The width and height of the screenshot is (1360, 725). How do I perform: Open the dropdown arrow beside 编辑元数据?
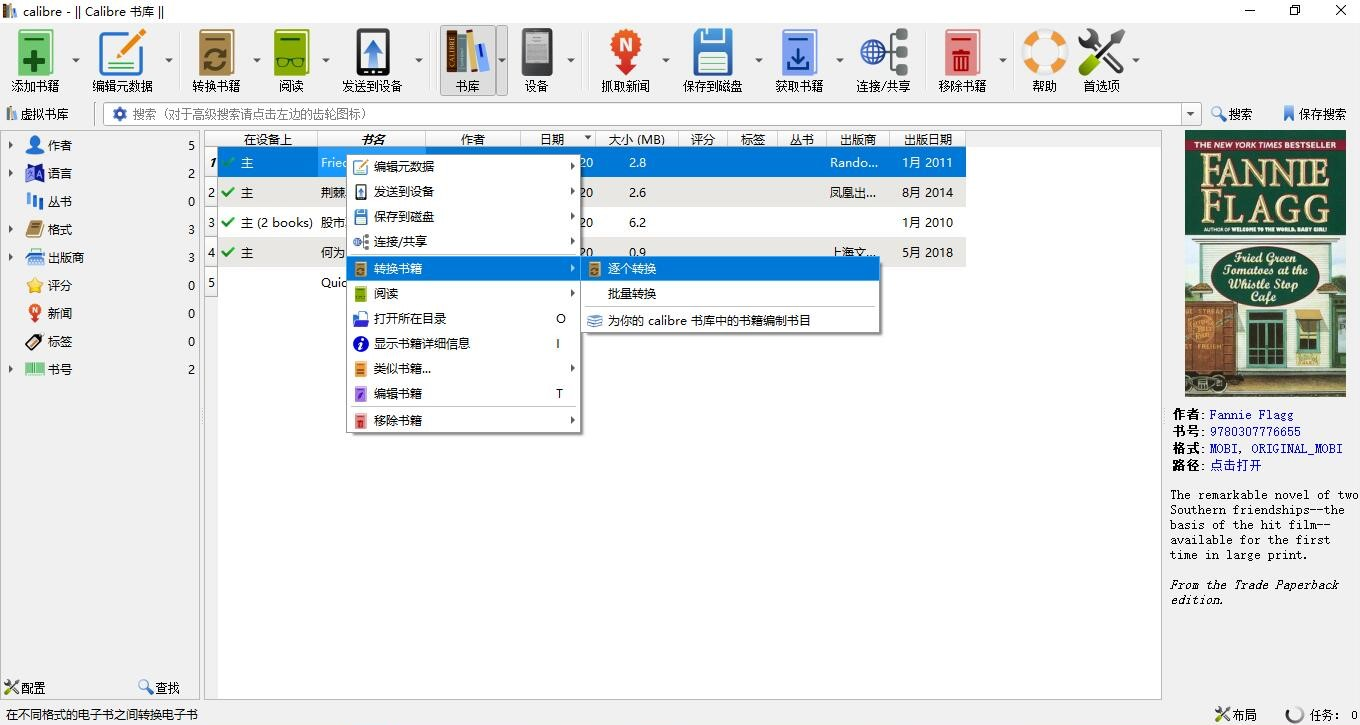tap(169, 60)
